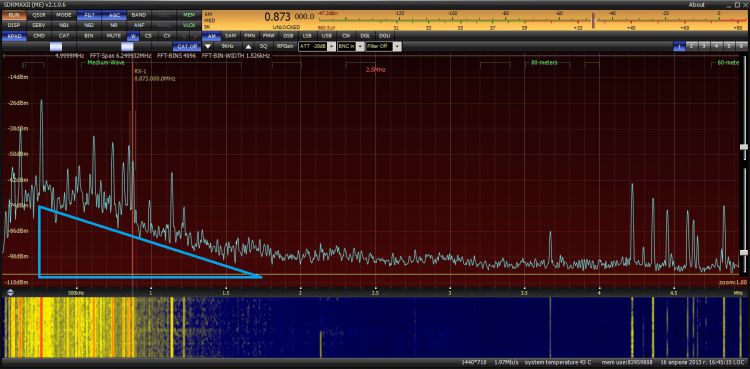
Task: Click the first horizontal slider handle
Action: 56,46
